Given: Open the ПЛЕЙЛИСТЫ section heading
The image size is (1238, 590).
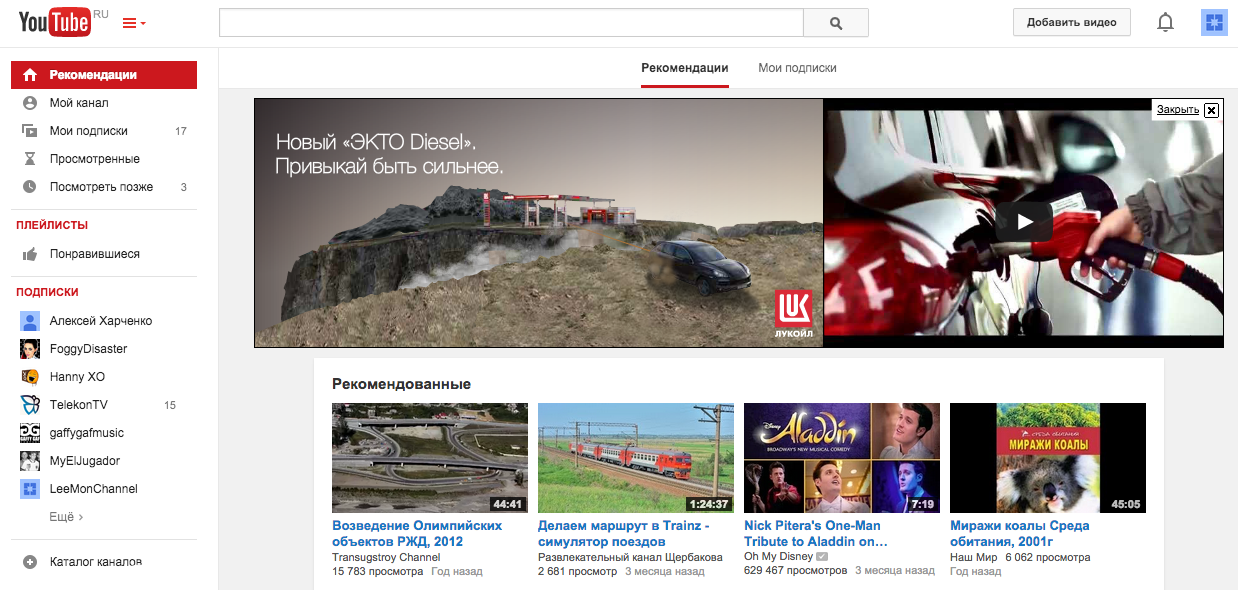Looking at the screenshot, I should (x=52, y=225).
